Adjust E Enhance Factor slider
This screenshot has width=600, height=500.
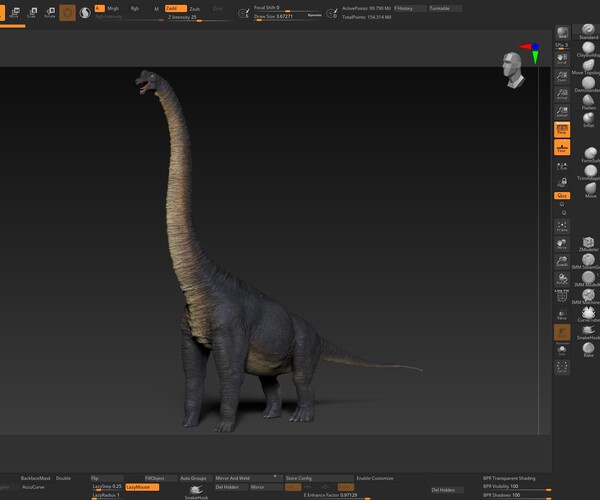coord(337,495)
